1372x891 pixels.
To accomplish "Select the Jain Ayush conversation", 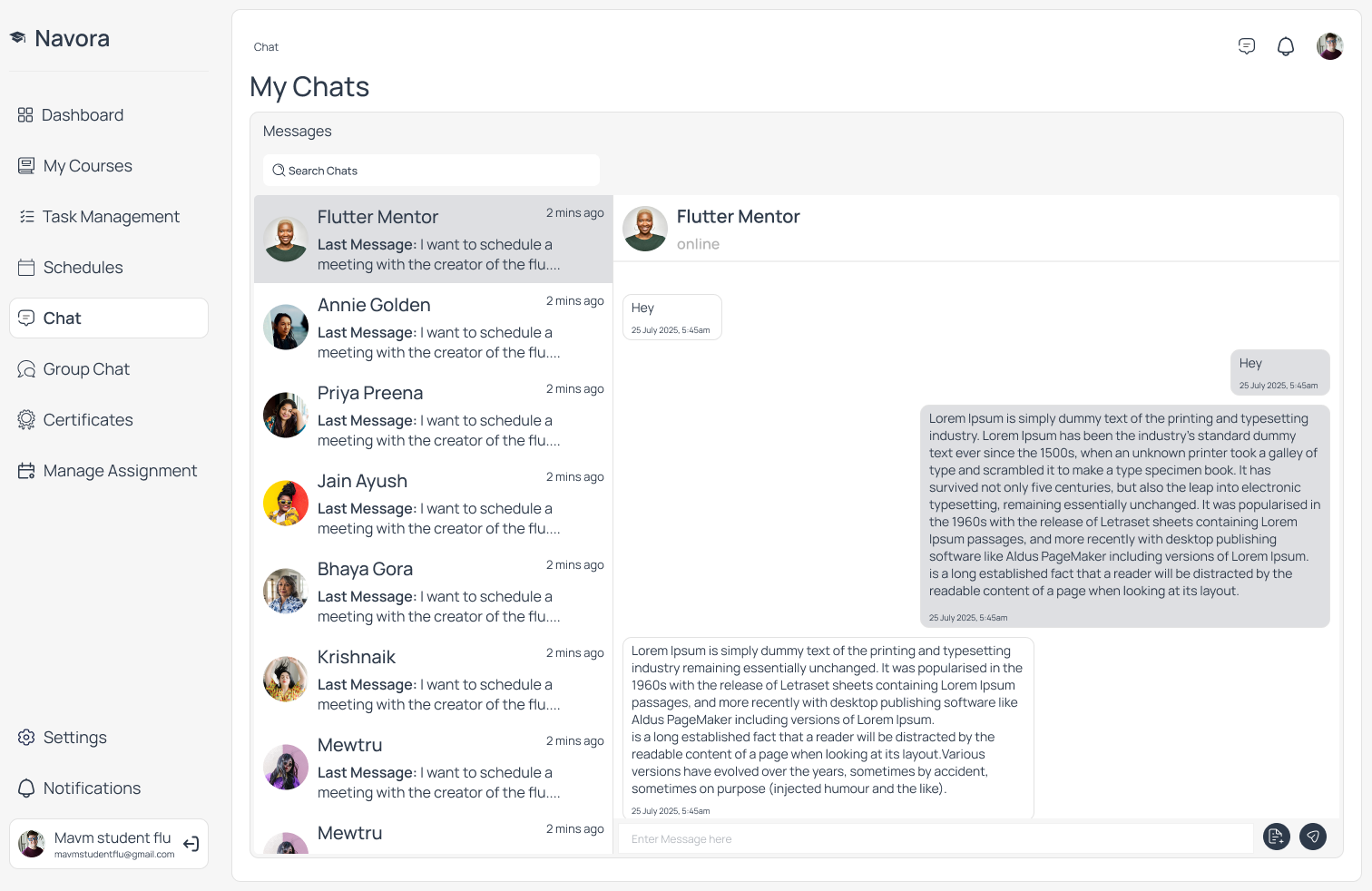I will pyautogui.click(x=434, y=504).
